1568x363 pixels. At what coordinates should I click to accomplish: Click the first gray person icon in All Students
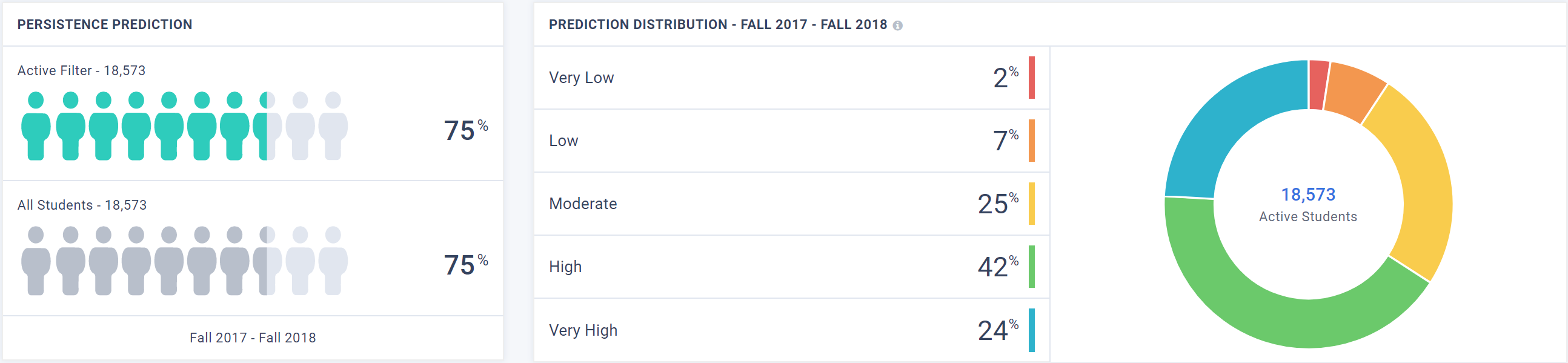(36, 261)
